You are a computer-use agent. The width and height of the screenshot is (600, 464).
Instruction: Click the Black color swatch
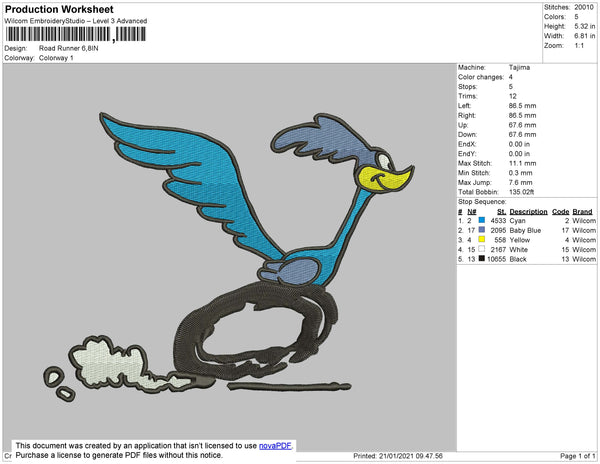click(x=482, y=259)
